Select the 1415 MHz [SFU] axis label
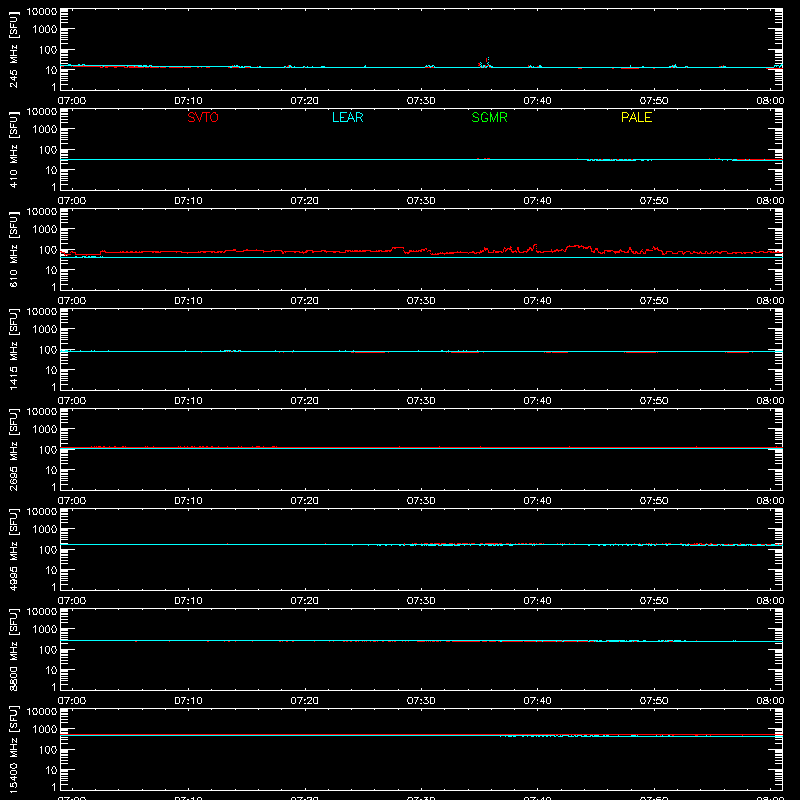This screenshot has height=800, width=800. [13, 349]
